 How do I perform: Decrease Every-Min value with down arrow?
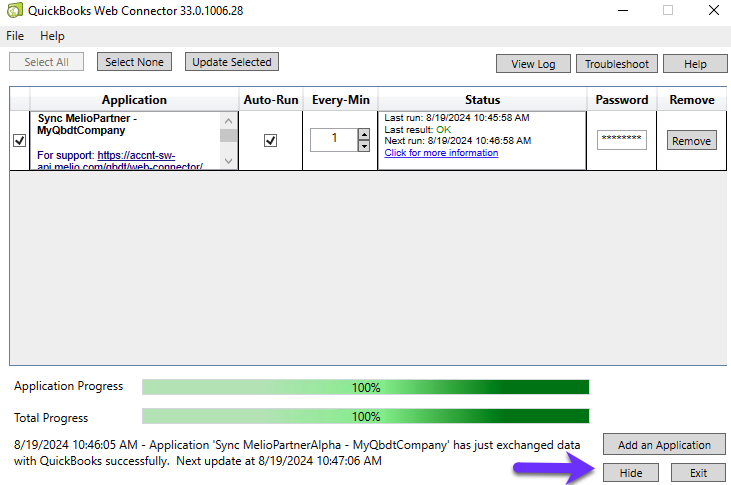coord(364,146)
